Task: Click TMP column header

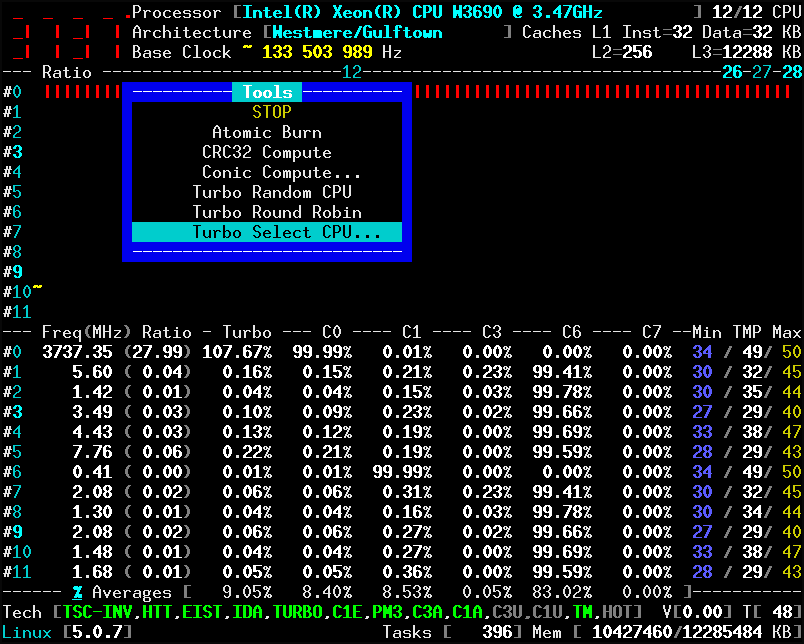Action: click(x=747, y=332)
